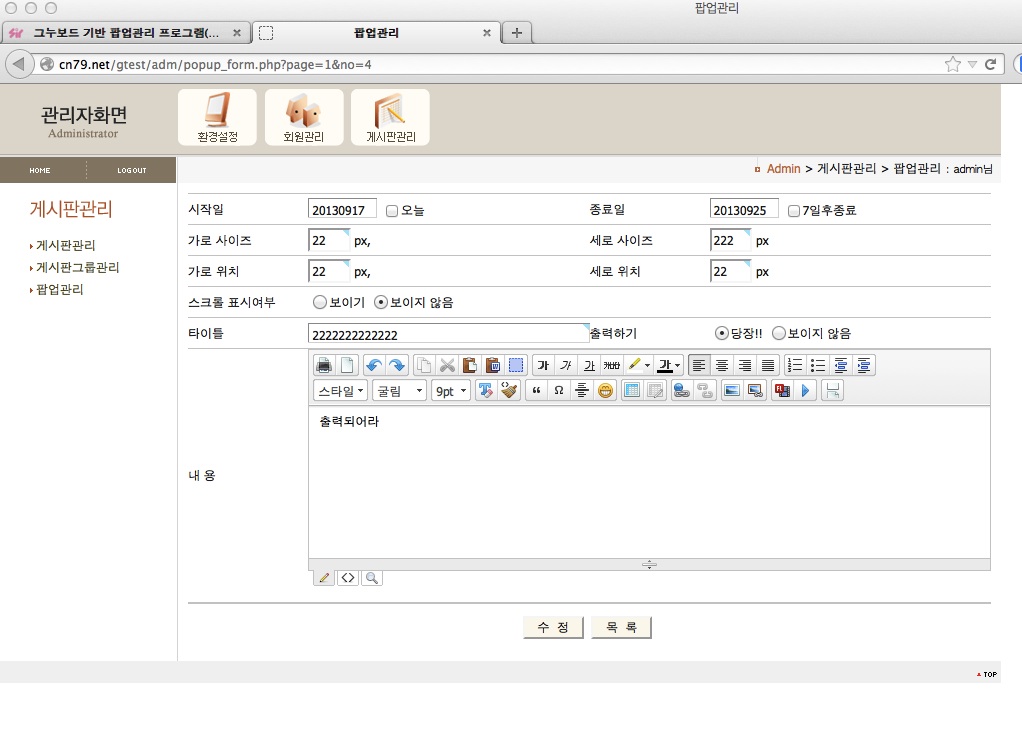
Task: Insert a table into the content
Action: pos(632,391)
